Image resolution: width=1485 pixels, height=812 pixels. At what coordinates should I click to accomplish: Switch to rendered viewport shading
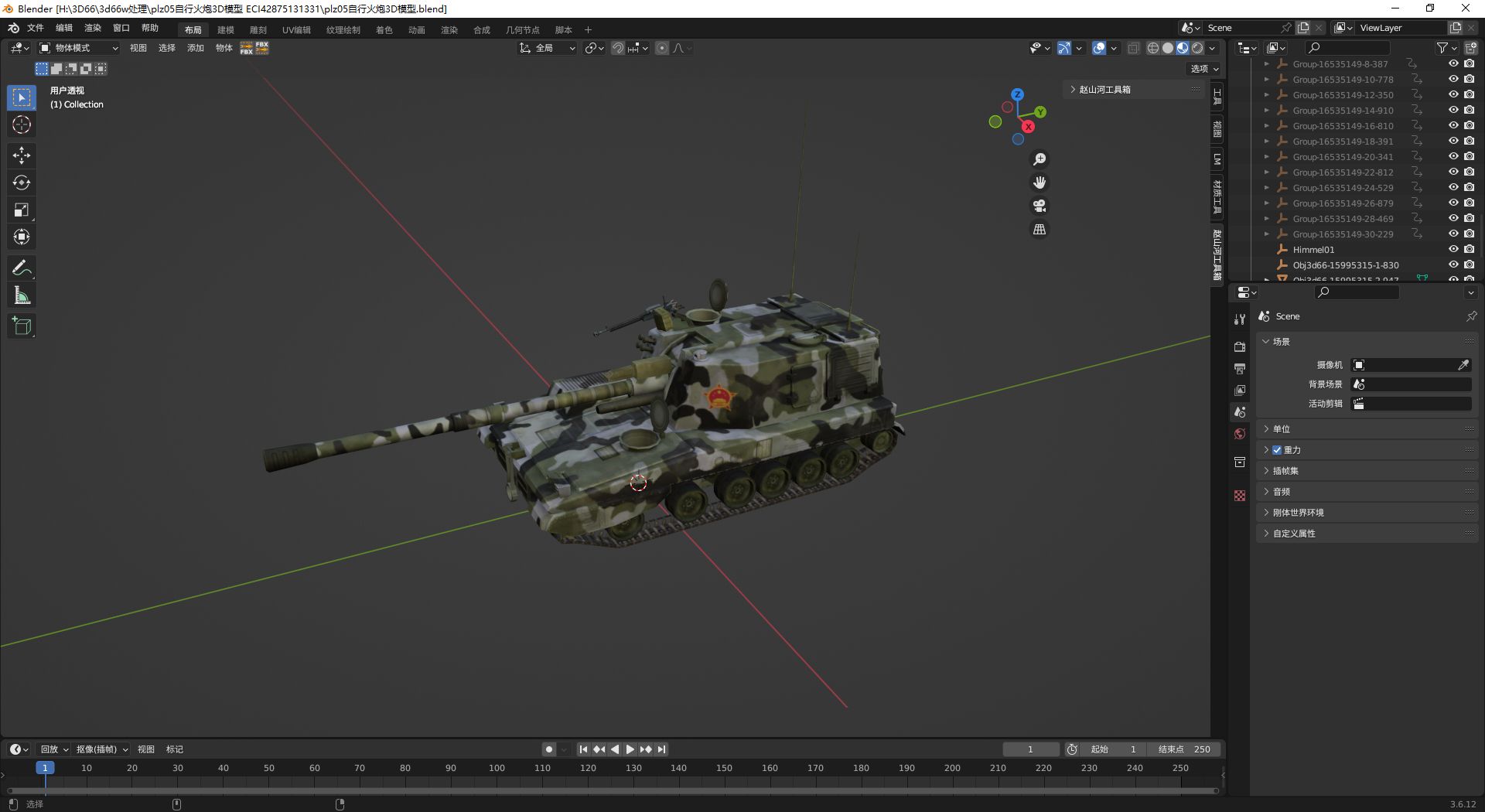[x=1197, y=48]
